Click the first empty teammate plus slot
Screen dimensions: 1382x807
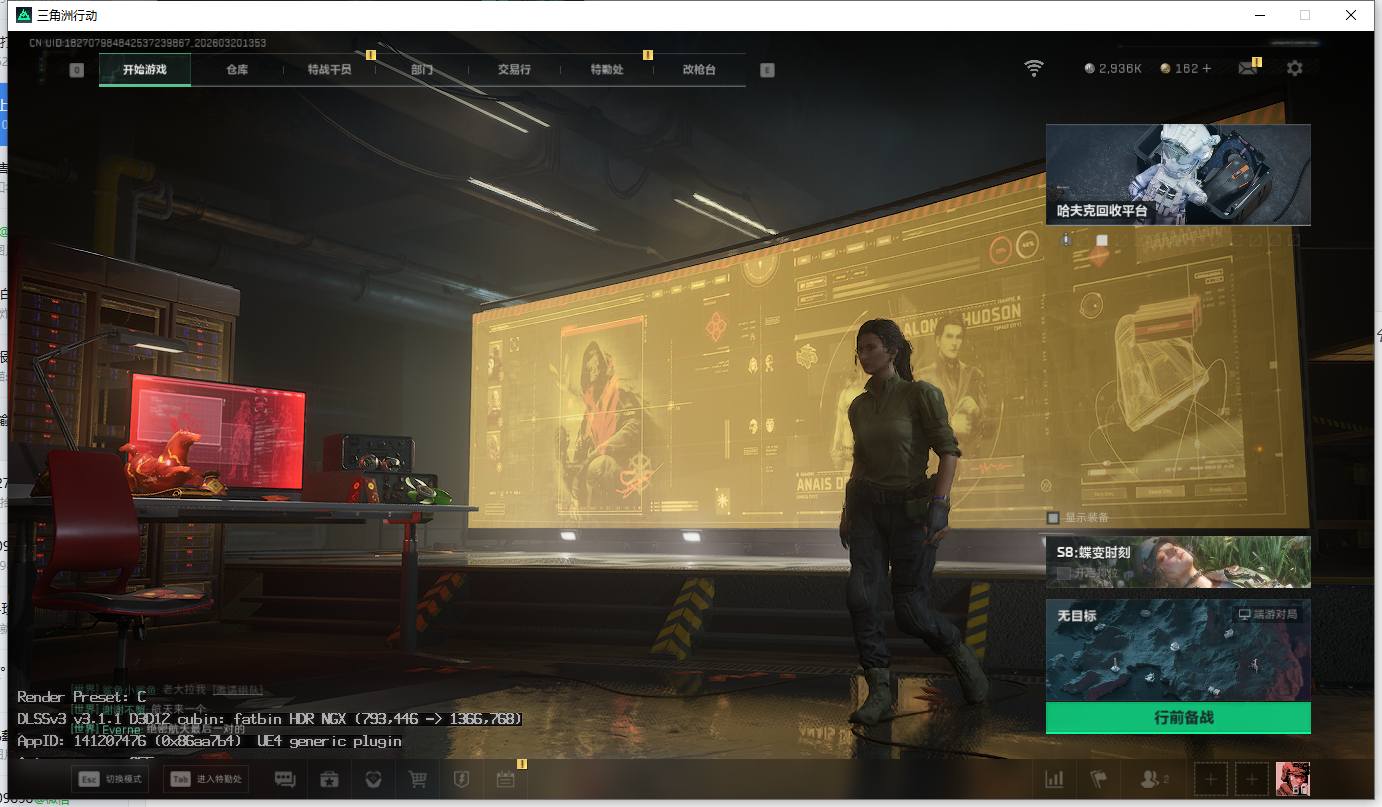[x=1211, y=779]
